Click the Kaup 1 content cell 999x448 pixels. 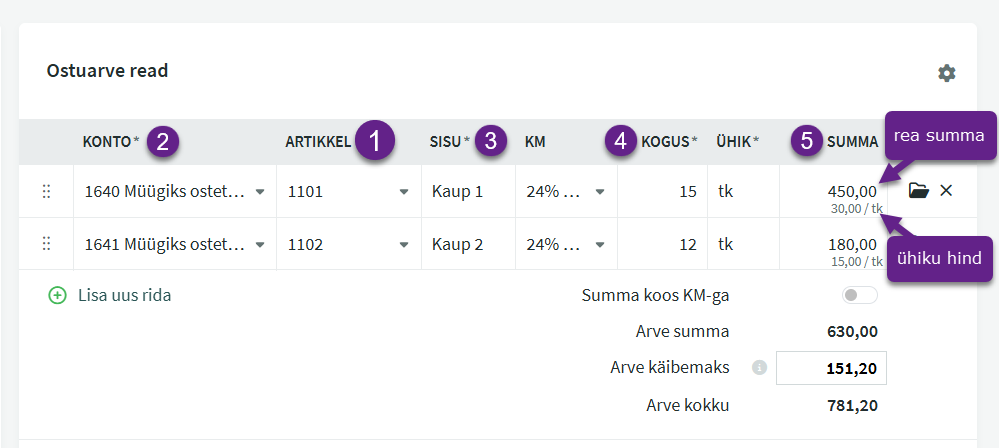coord(468,191)
